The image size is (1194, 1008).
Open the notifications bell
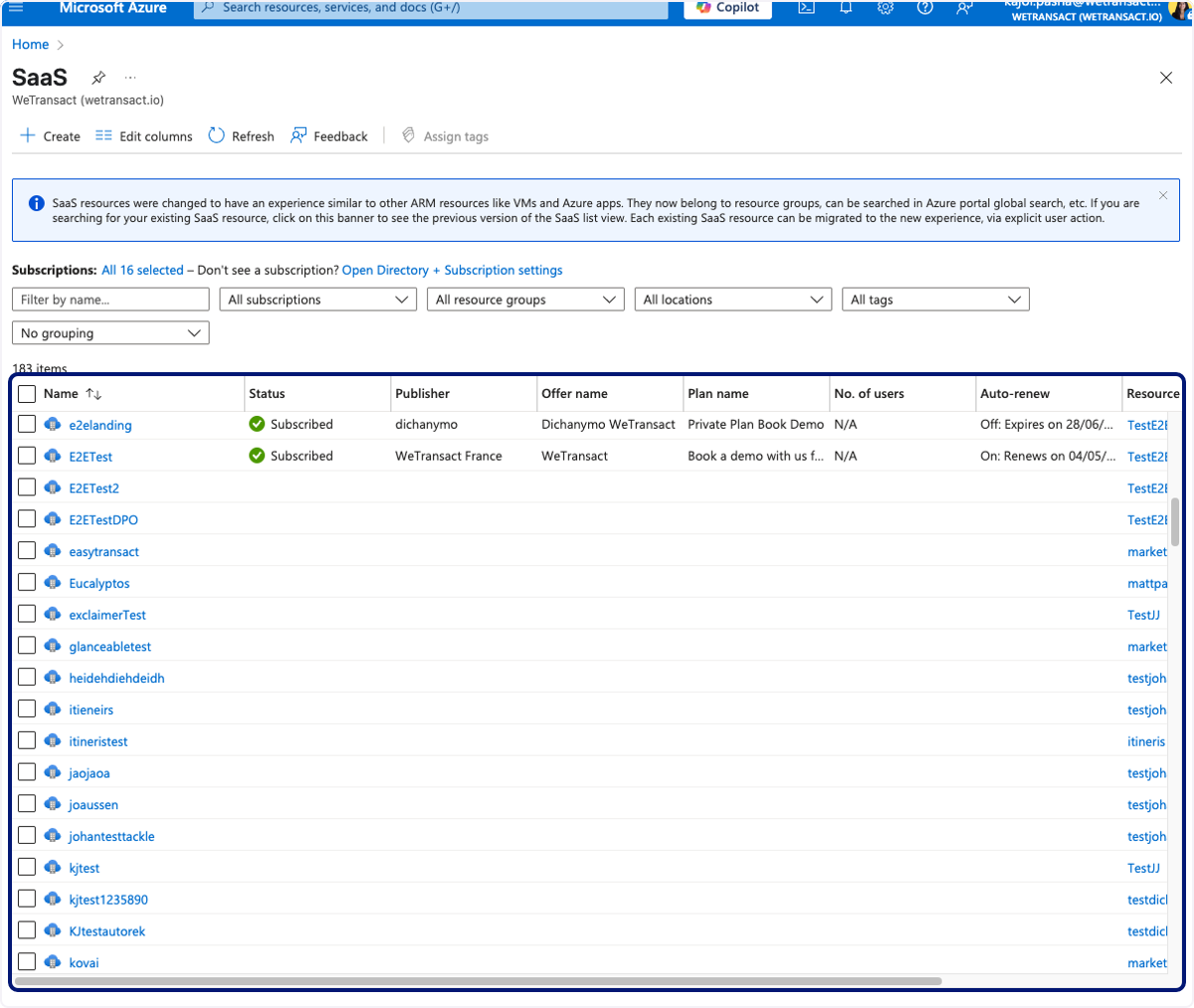[x=846, y=7]
